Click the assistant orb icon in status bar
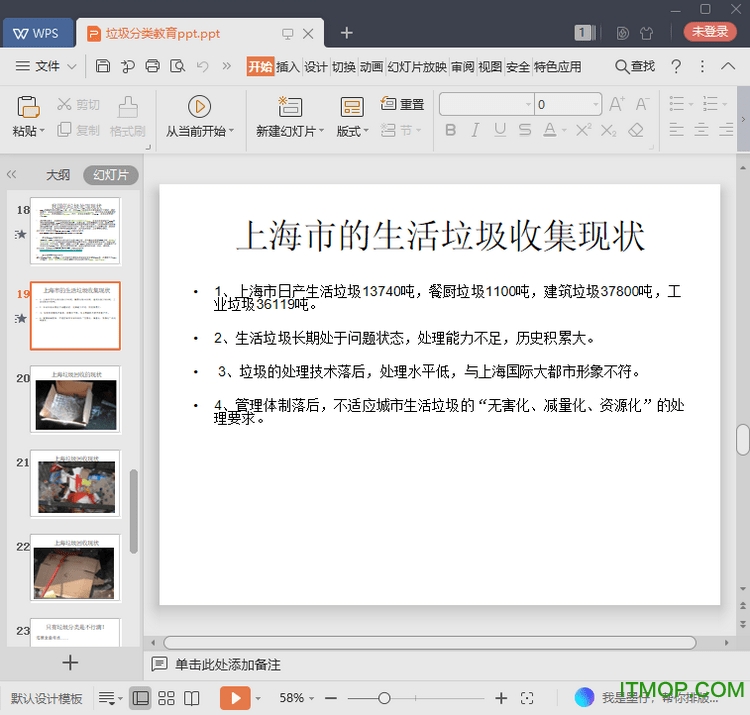This screenshot has height=715, width=750. pos(584,697)
